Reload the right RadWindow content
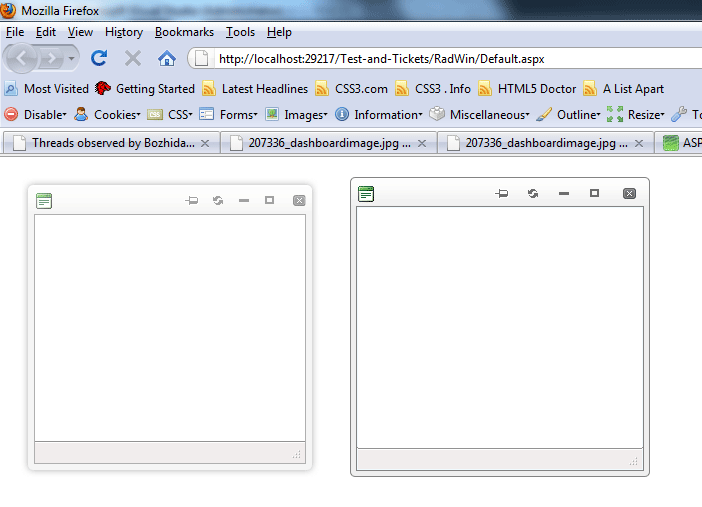The height and width of the screenshot is (507, 702). coord(533,193)
